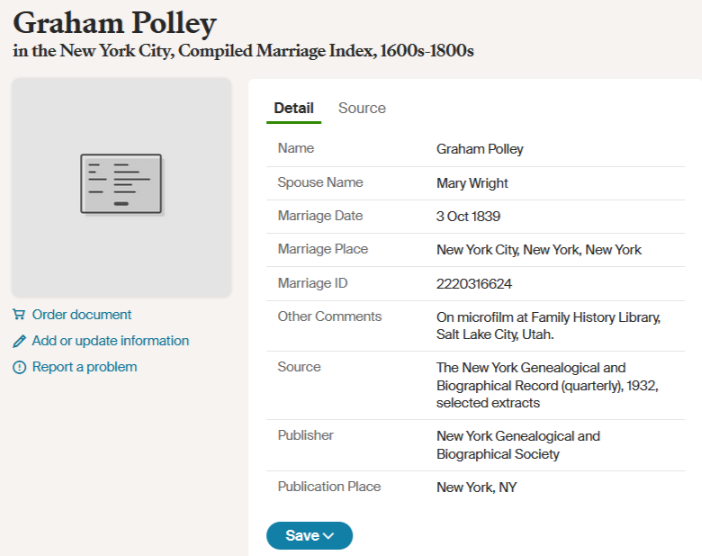Open Add or update information link
The height and width of the screenshot is (556, 702).
coord(110,341)
